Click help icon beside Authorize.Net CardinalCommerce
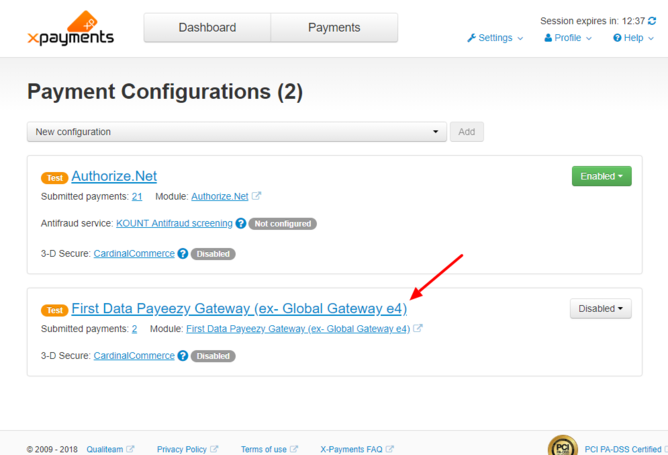Image resolution: width=668 pixels, height=455 pixels. click(x=183, y=253)
